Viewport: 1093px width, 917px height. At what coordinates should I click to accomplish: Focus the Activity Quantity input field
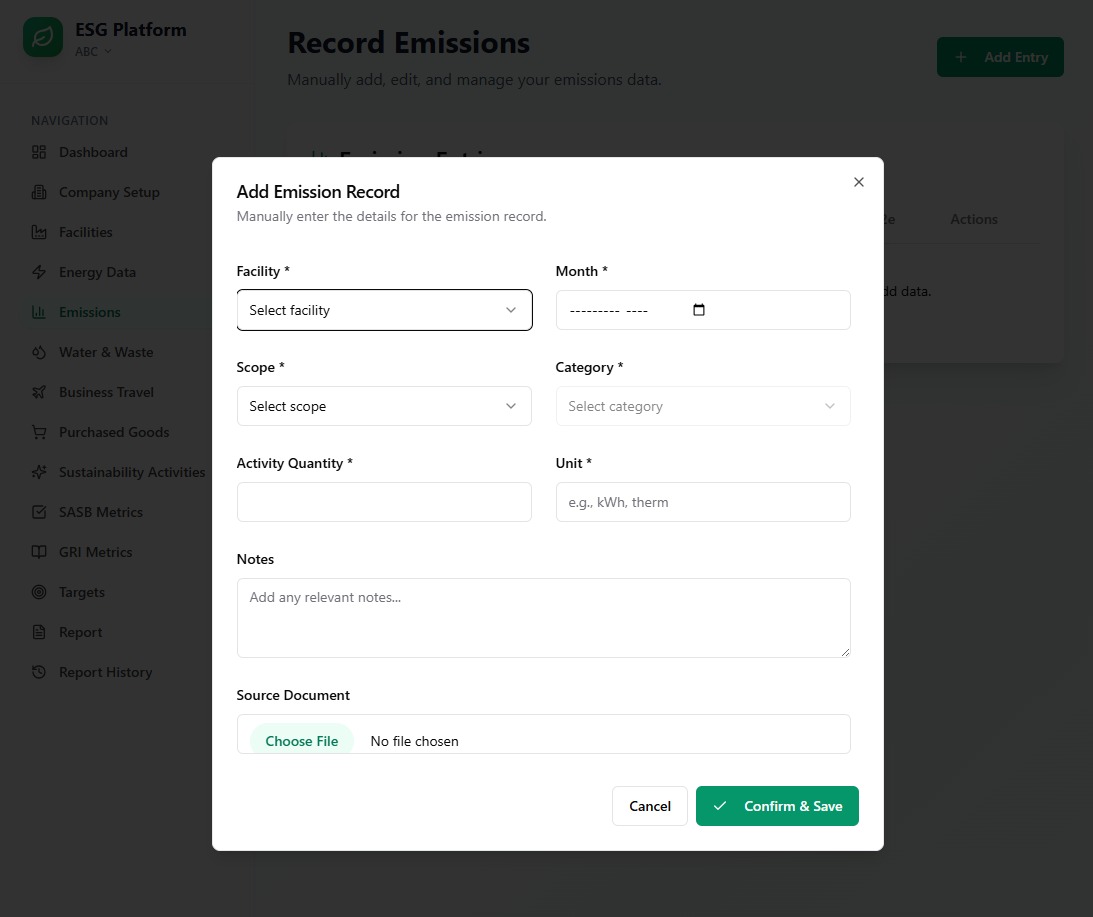pyautogui.click(x=384, y=502)
